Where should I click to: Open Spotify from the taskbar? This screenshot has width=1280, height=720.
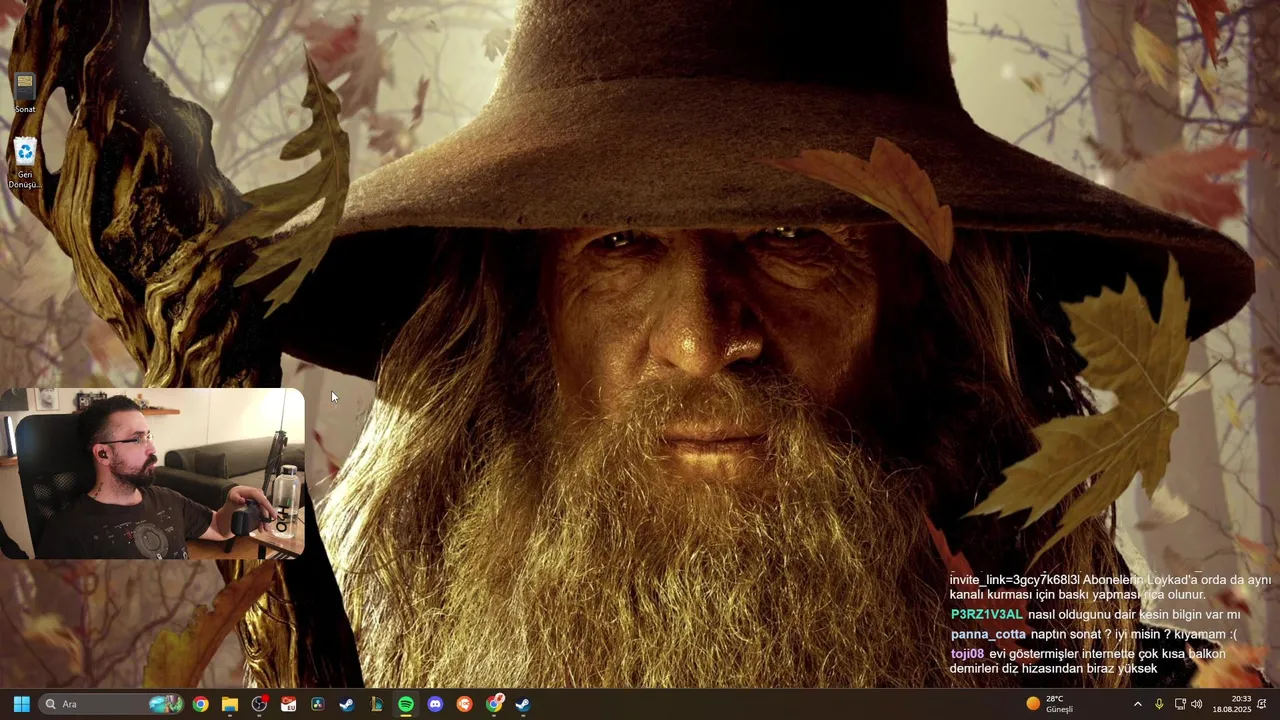pos(406,704)
